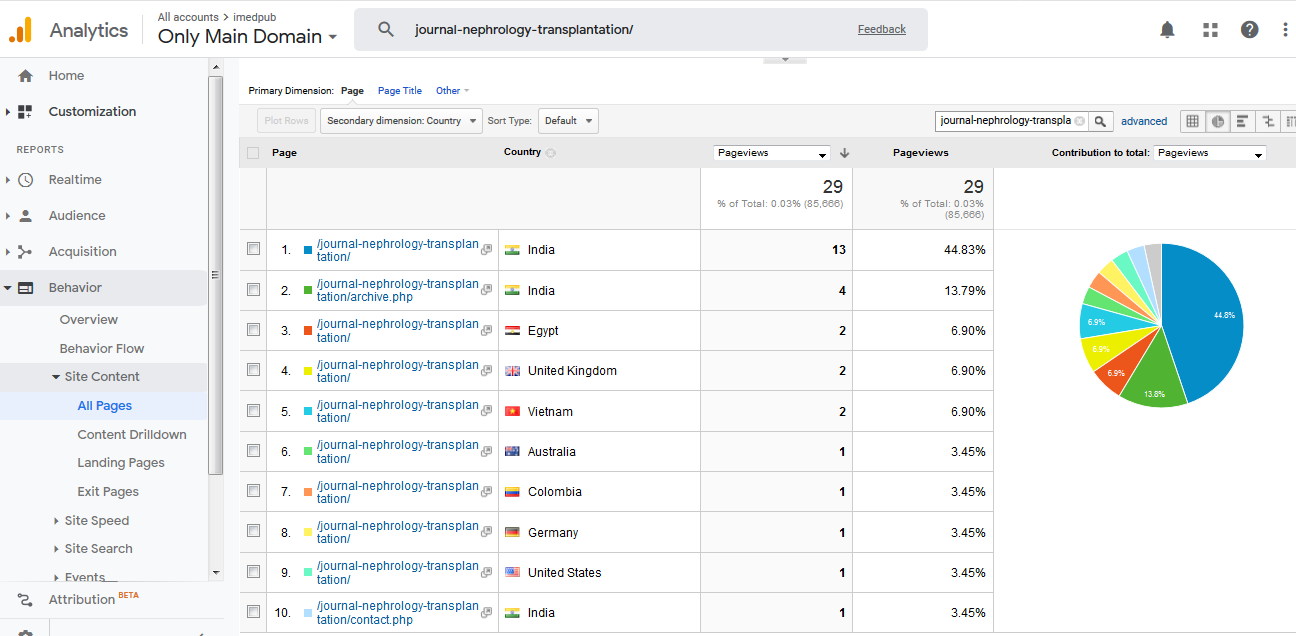Click the help question mark icon
This screenshot has width=1296, height=636.
pos(1249,30)
